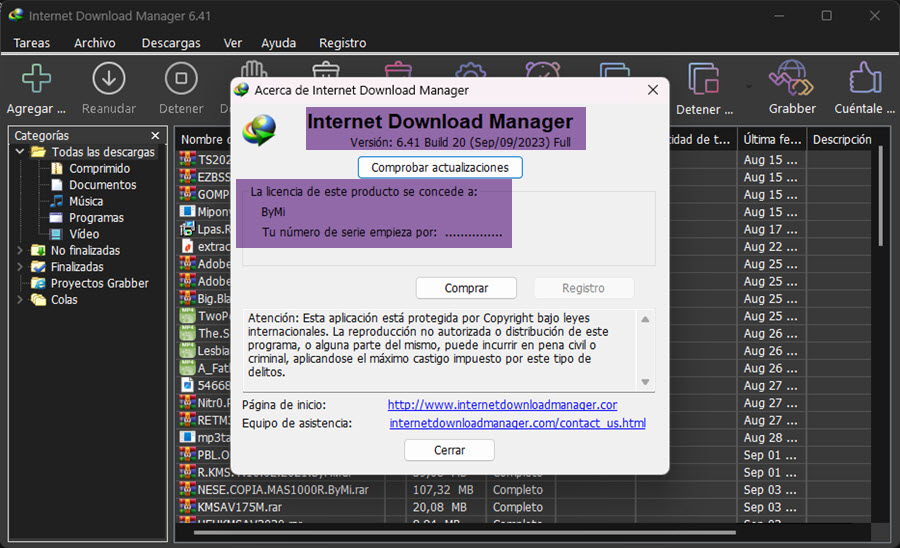900x548 pixels.
Task: Open the Descargas menu
Action: pos(171,43)
